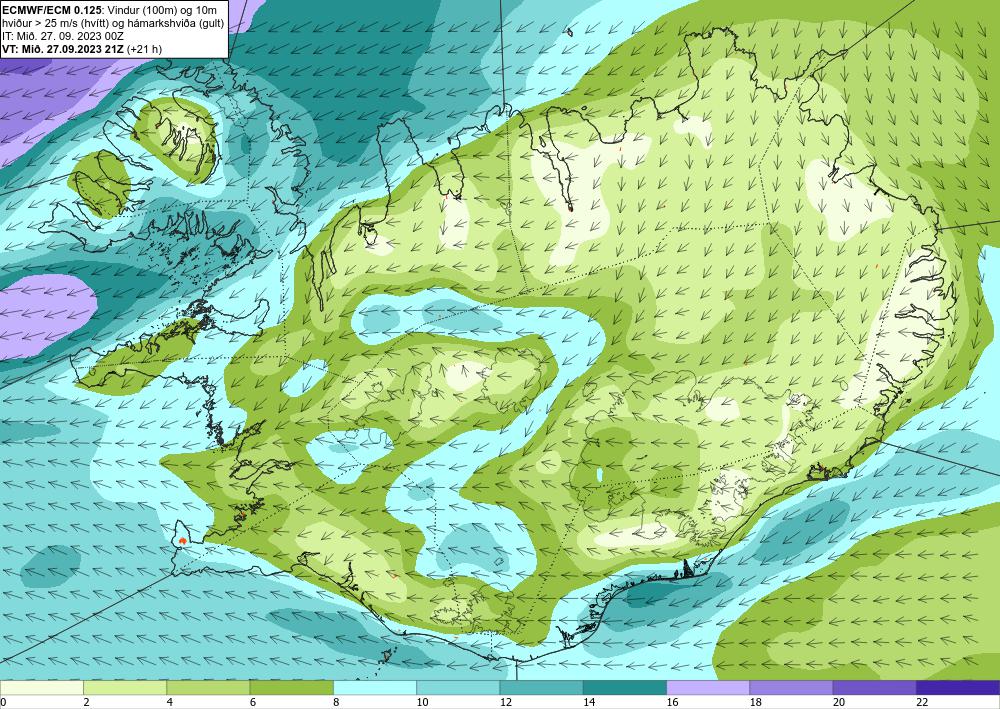Viewport: 1000px width, 709px height.
Task: Click the legend label '6'
Action: tap(253, 702)
